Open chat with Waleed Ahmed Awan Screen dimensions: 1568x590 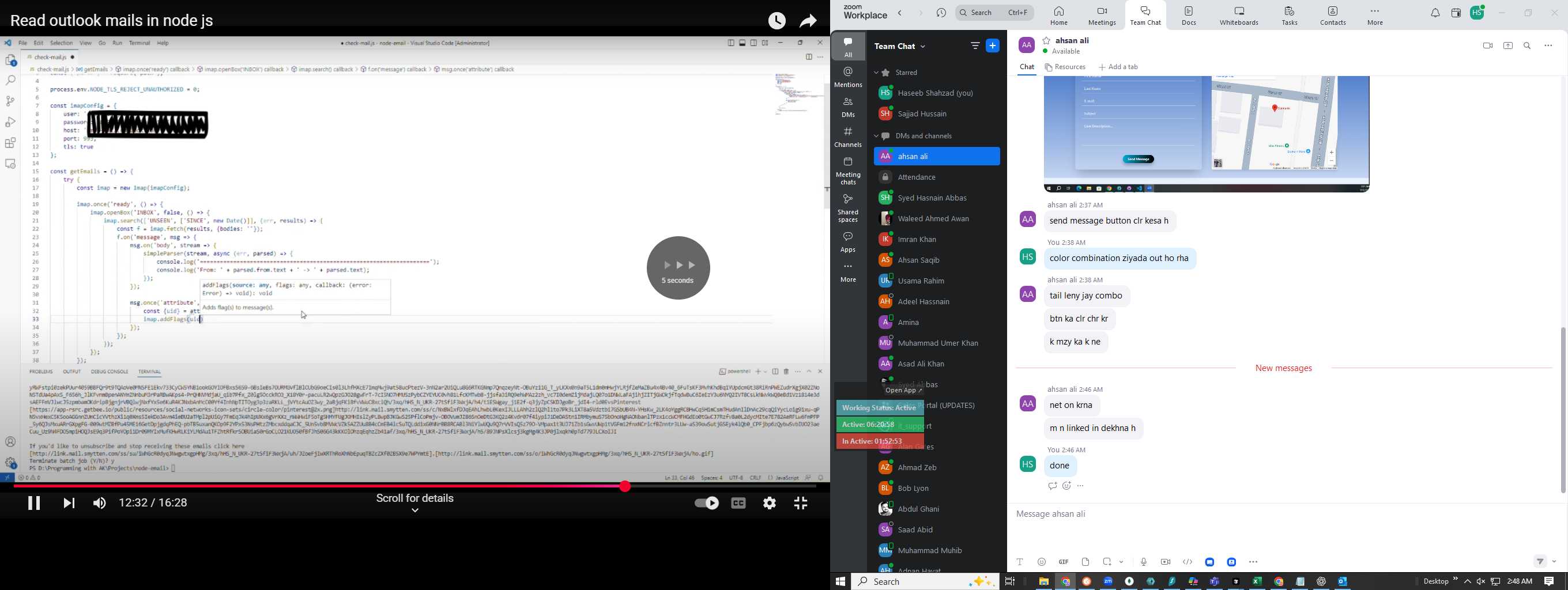pyautogui.click(x=937, y=219)
